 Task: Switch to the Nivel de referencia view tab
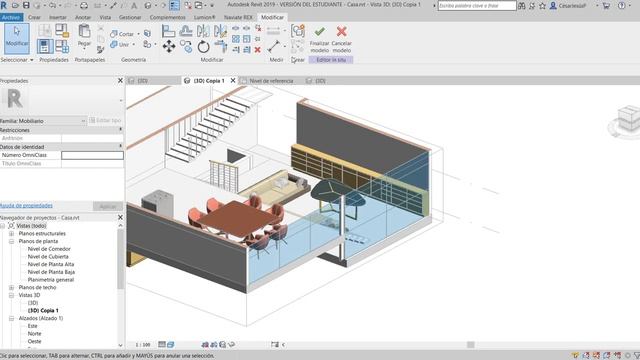(x=271, y=81)
